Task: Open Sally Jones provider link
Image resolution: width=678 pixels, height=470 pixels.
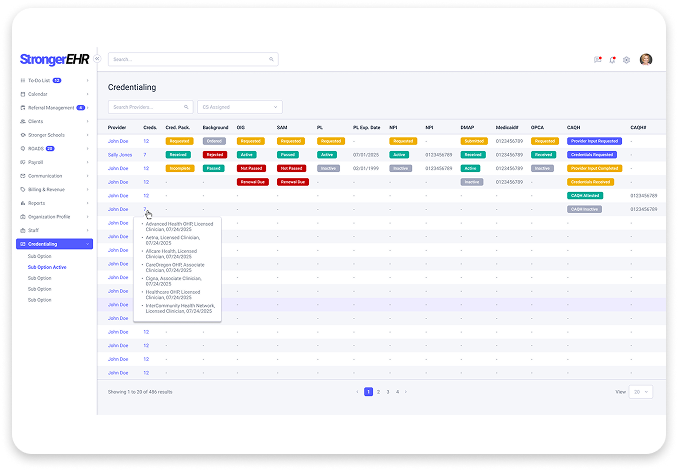Action: click(x=121, y=155)
